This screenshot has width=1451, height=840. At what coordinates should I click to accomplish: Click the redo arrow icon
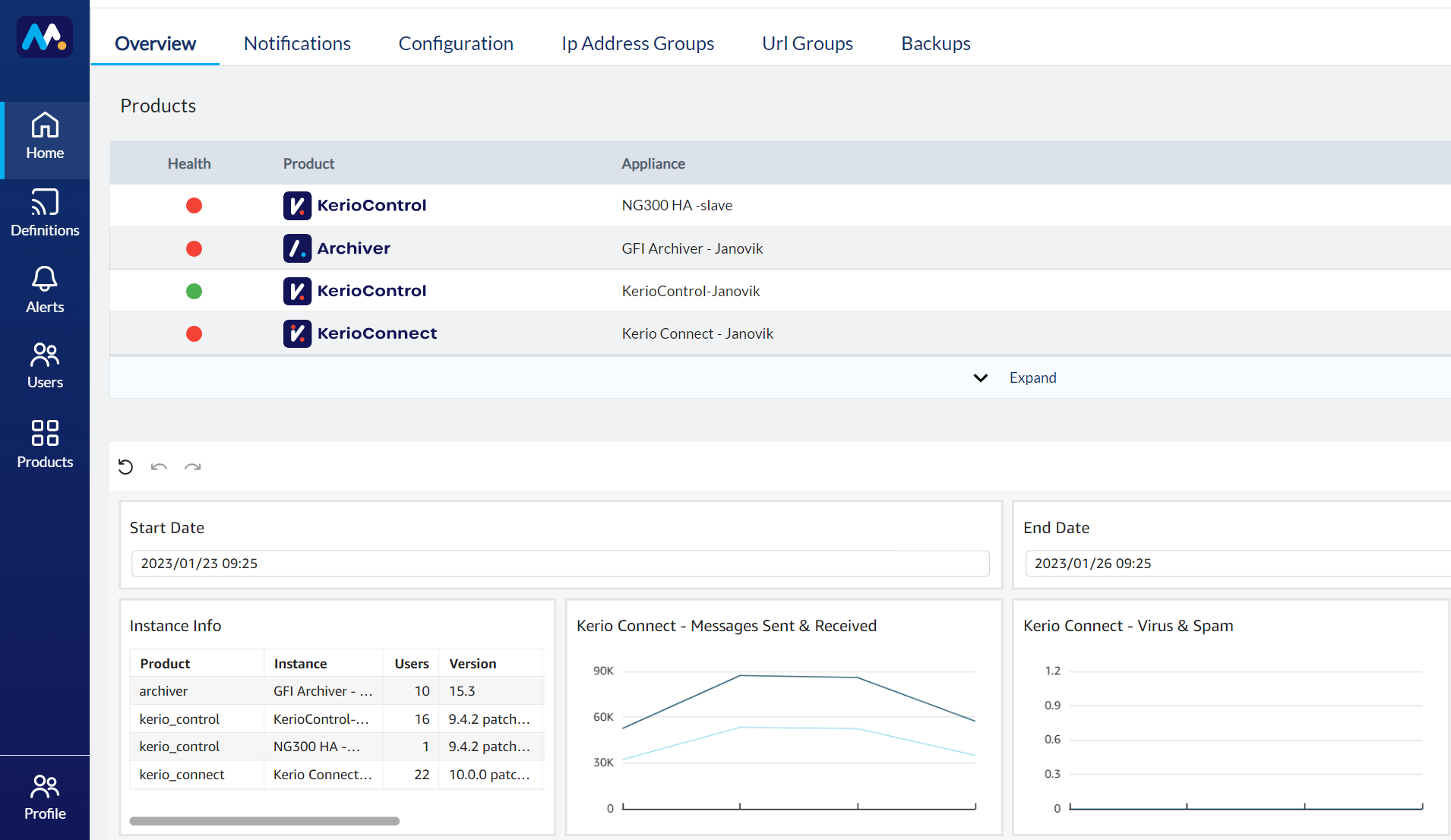pyautogui.click(x=192, y=466)
